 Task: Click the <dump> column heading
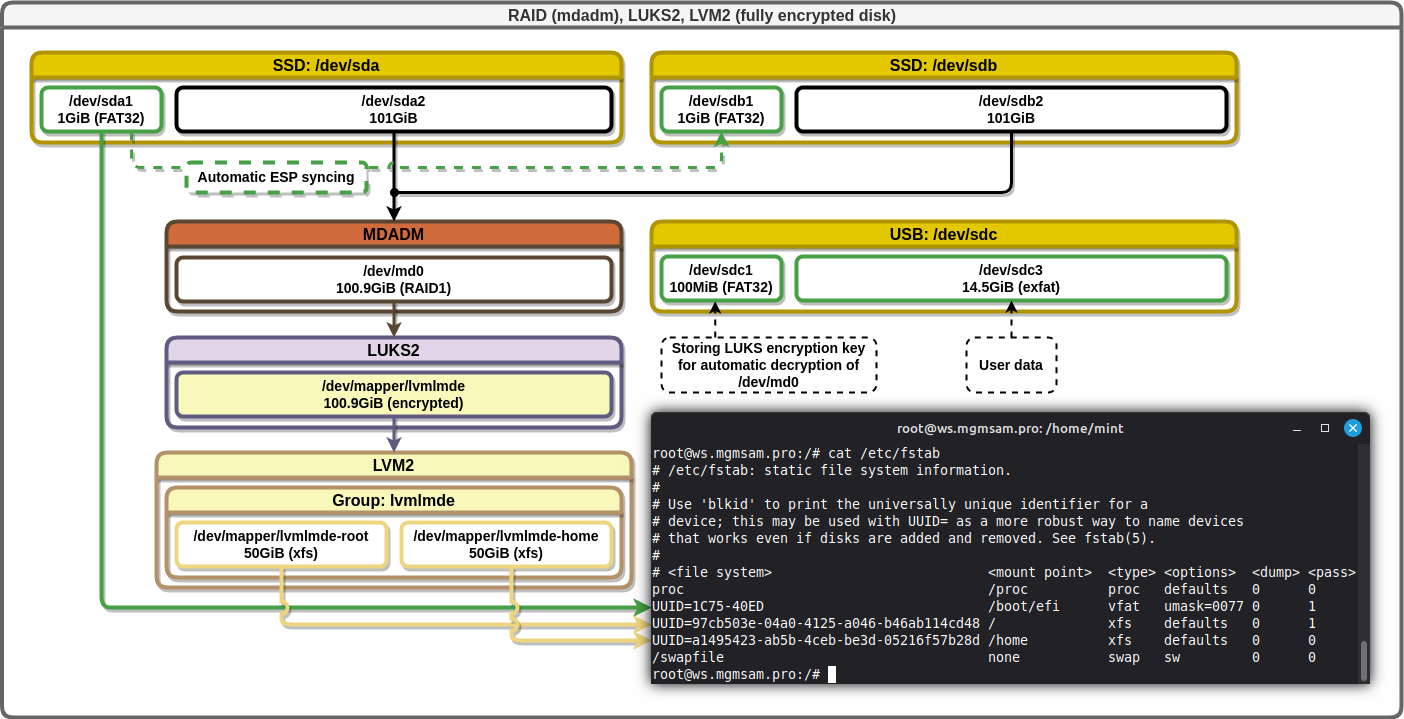(1276, 572)
